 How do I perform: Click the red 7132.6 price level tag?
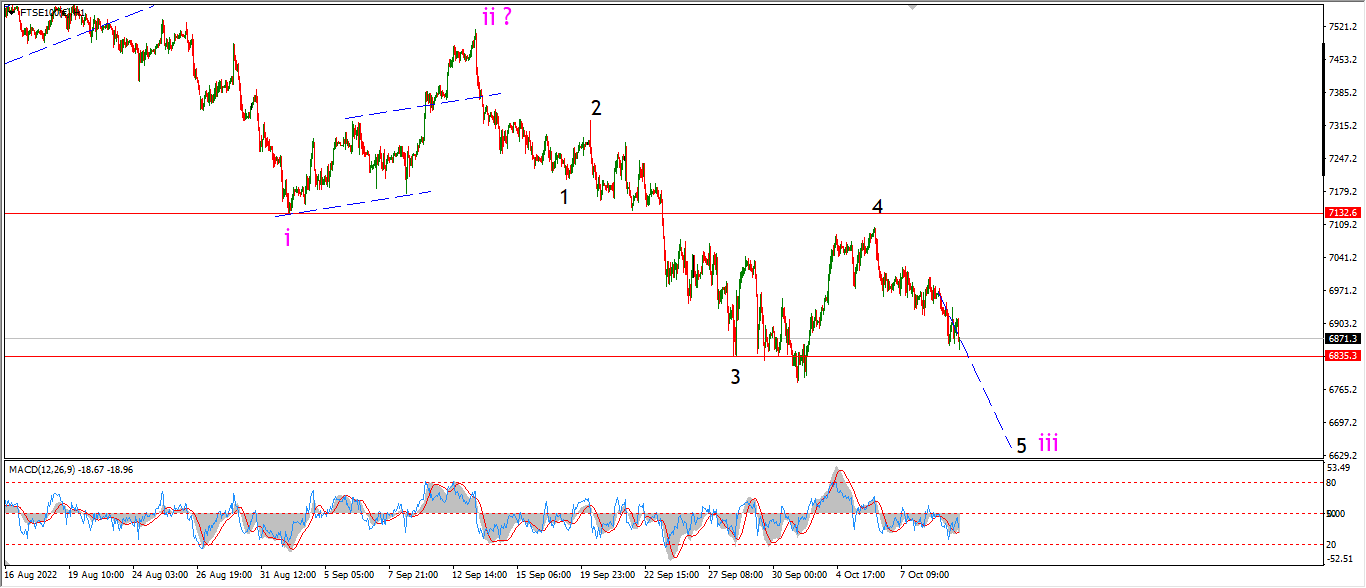1340,213
